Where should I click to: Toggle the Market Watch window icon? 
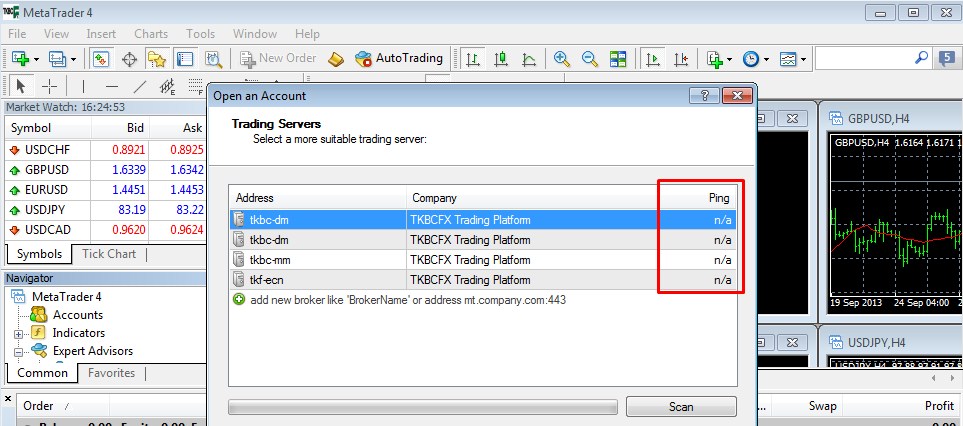[101, 59]
